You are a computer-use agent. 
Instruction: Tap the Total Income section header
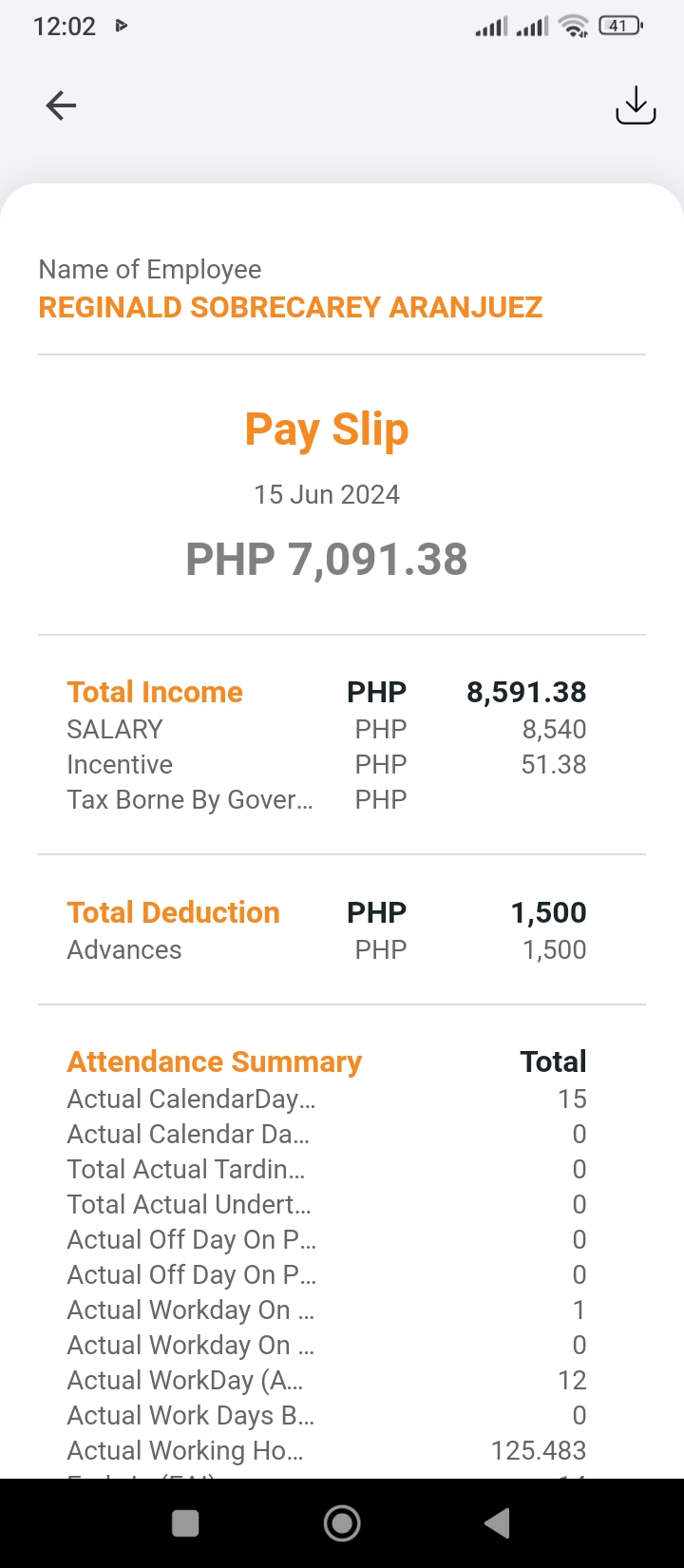[x=155, y=692]
